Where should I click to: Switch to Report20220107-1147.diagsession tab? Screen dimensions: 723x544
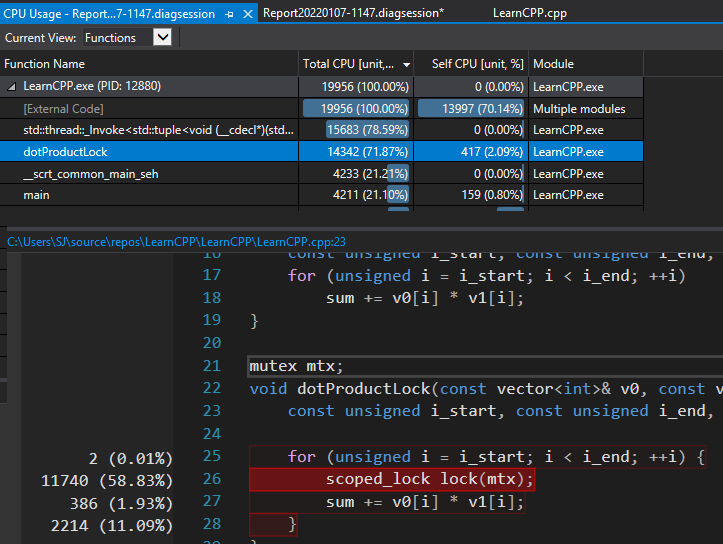tap(353, 13)
